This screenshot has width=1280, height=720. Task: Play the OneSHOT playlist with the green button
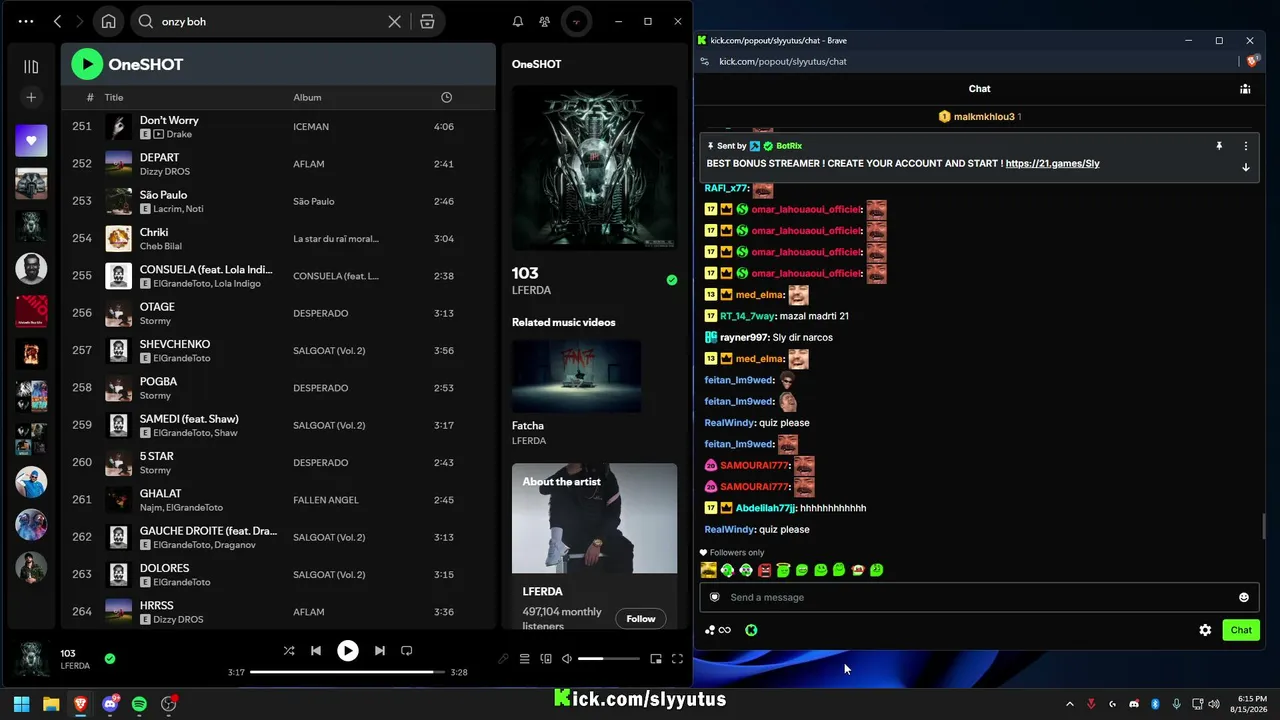point(87,64)
